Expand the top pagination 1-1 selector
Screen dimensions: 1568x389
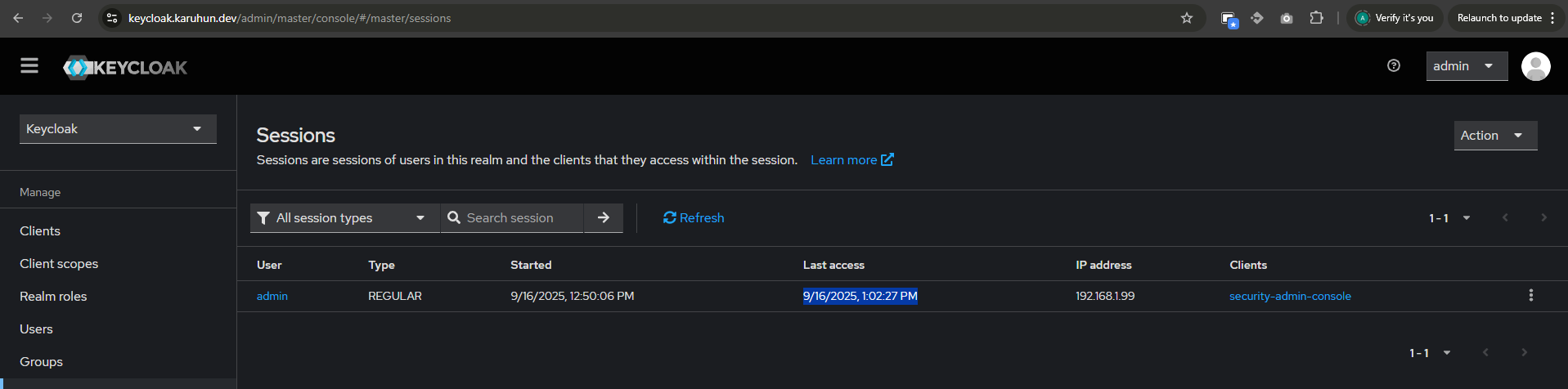[x=1449, y=218]
